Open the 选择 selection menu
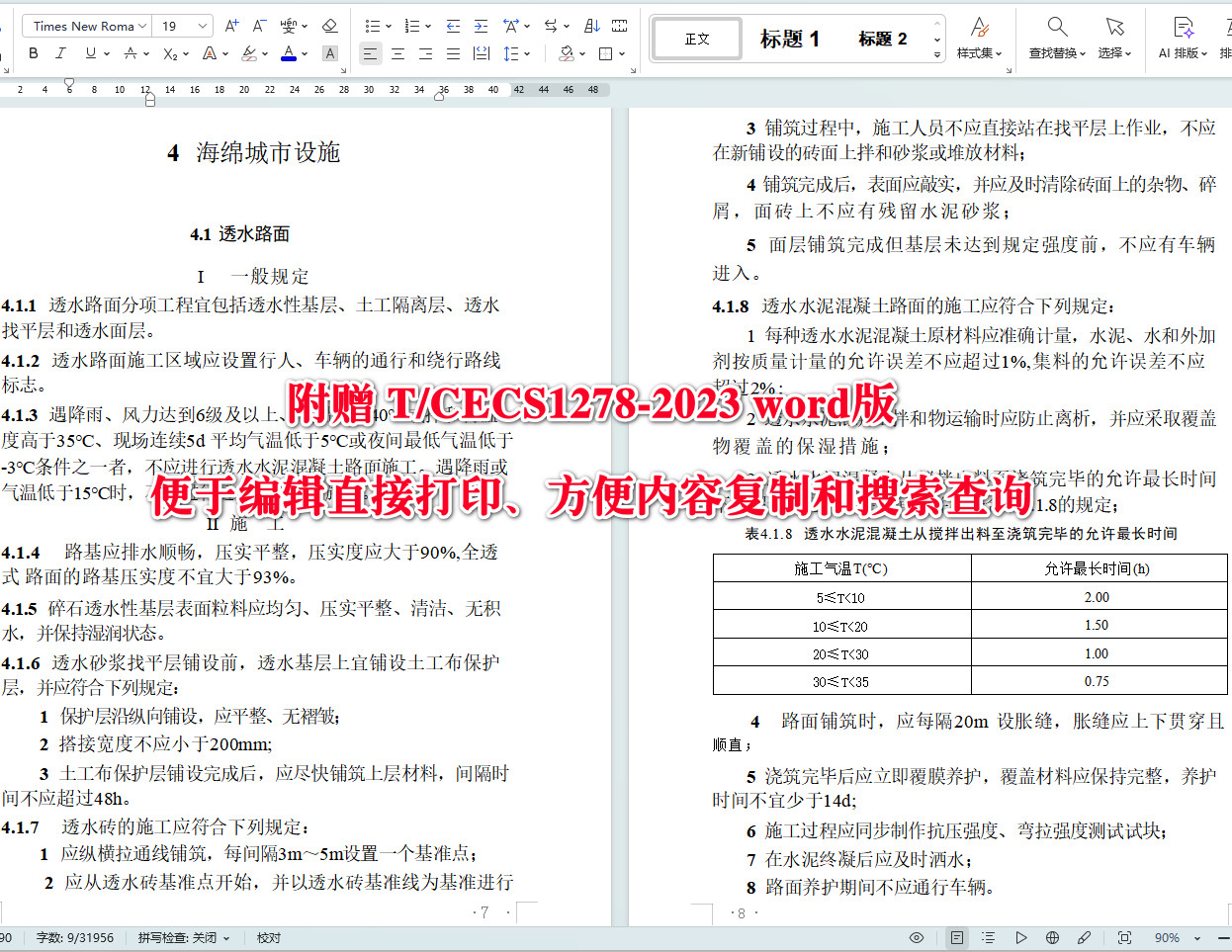Screen dimensions: 1232x952 click(1114, 38)
